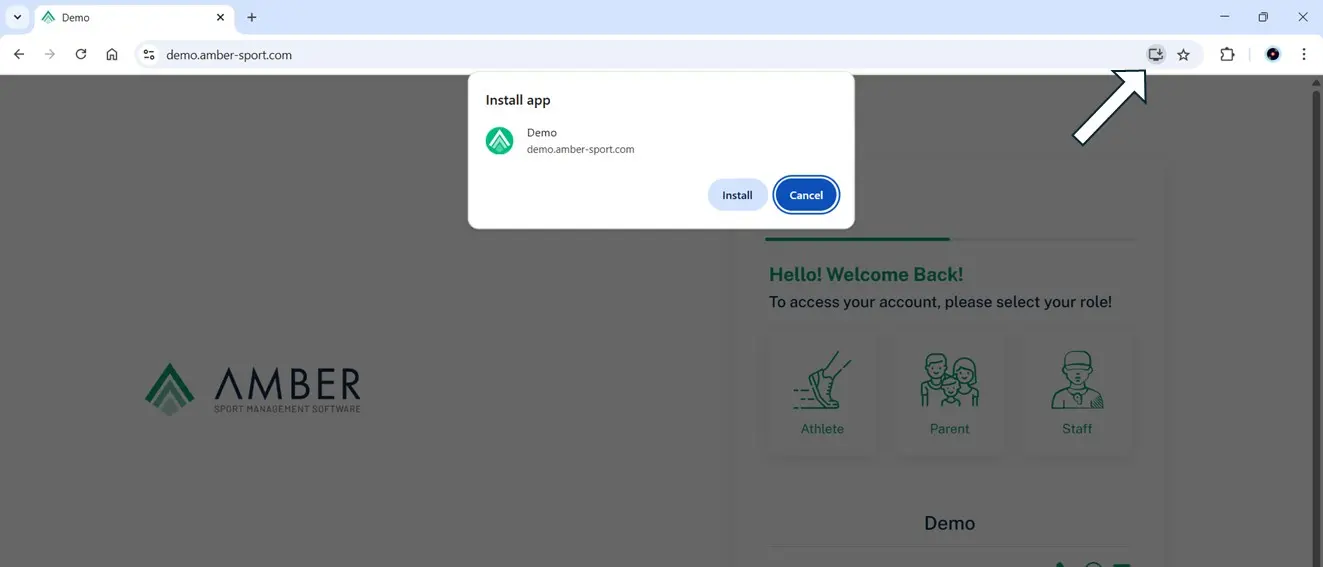Select the Parent role
This screenshot has width=1323, height=567.
pyautogui.click(x=950, y=394)
